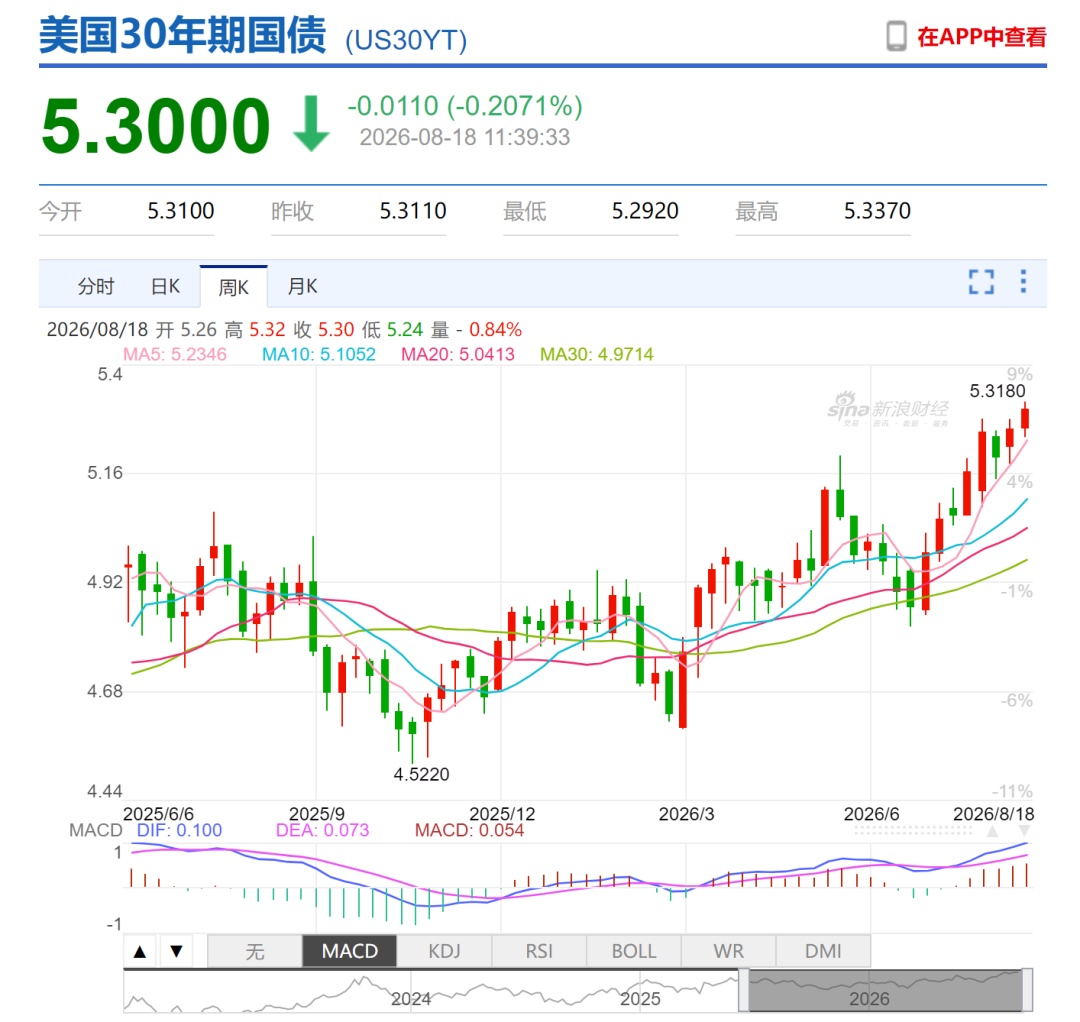1080x1022 pixels.
Task: Select the WR indicator button
Action: point(729,951)
